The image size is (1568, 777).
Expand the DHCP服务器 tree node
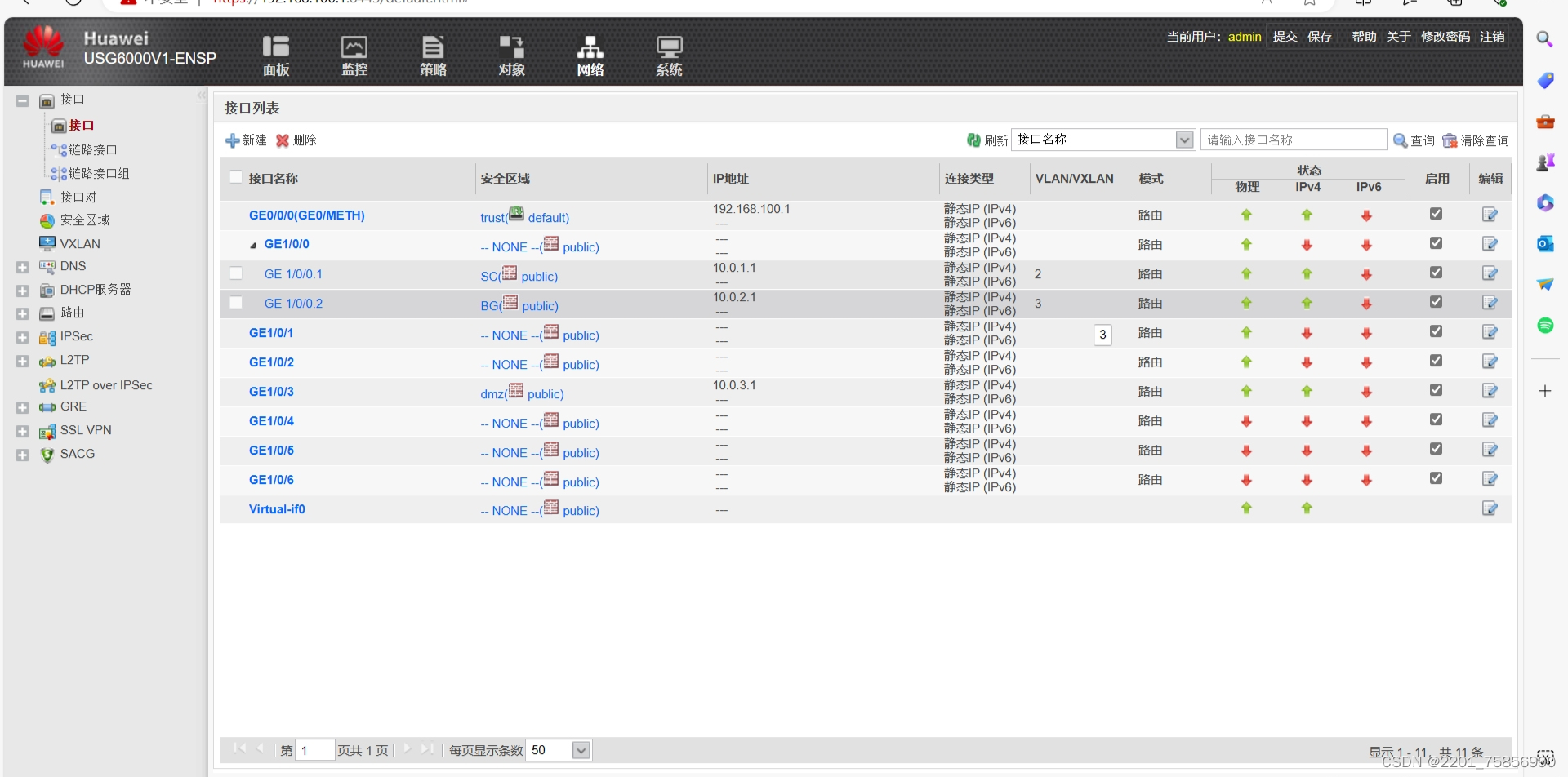pos(22,291)
